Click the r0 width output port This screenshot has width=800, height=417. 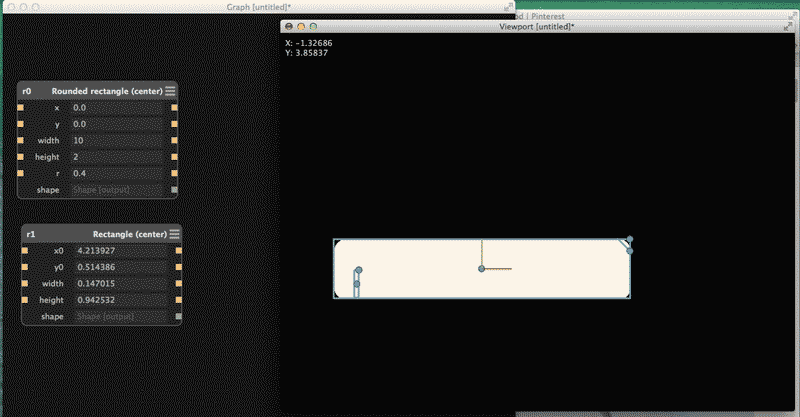tap(174, 140)
